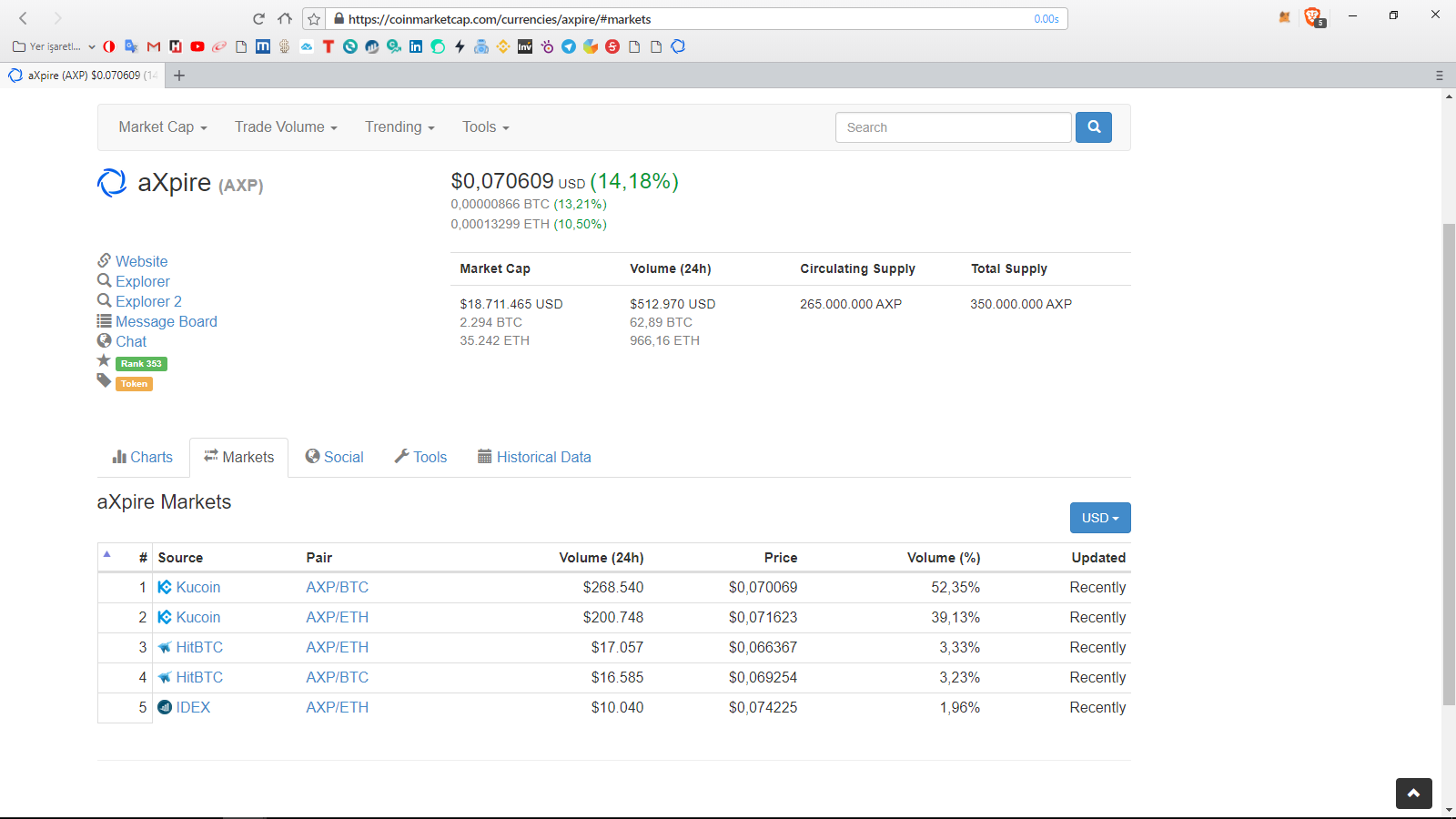Screen dimensions: 1456x819
Task: Open the Telegram bookmark icon
Action: point(569,46)
